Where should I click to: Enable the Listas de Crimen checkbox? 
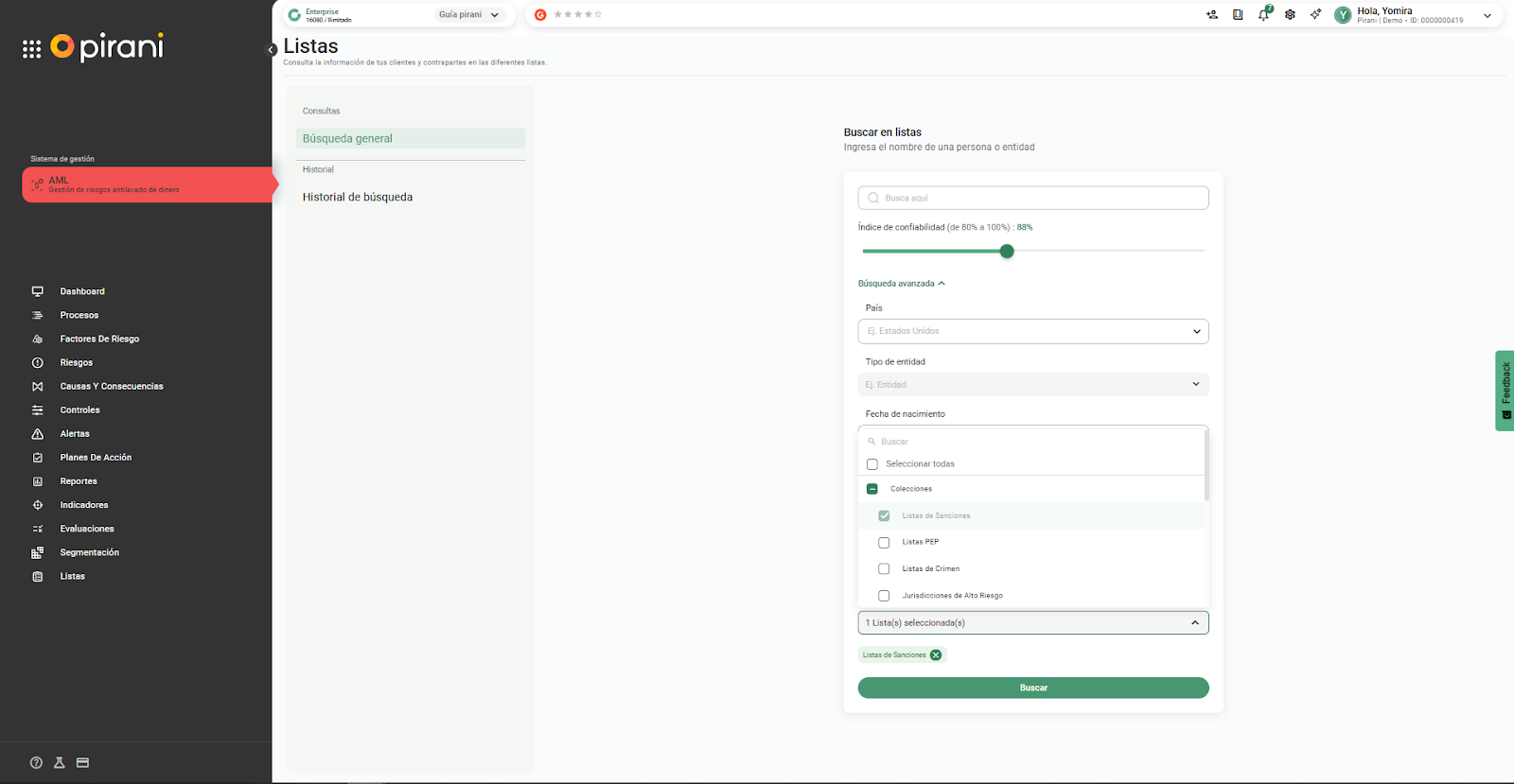(884, 569)
